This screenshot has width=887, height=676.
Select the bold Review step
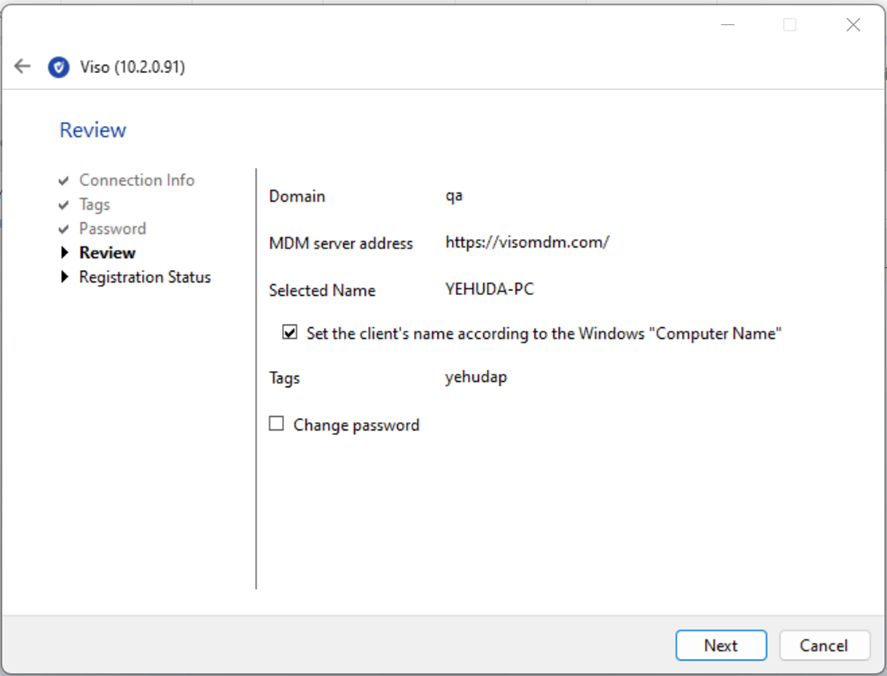tap(107, 253)
